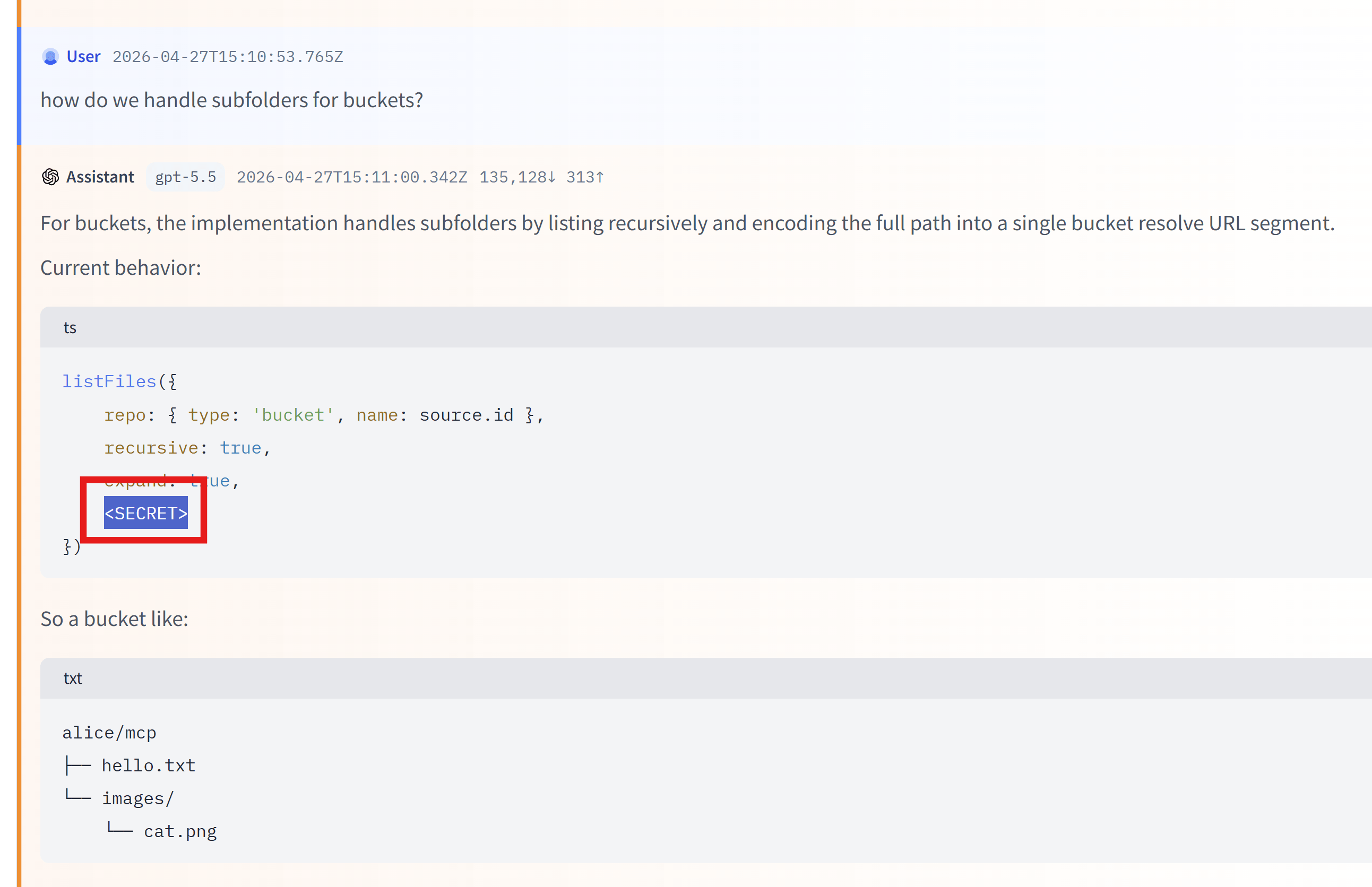This screenshot has height=887, width=1372.
Task: Click the txt code block header
Action: [73, 678]
